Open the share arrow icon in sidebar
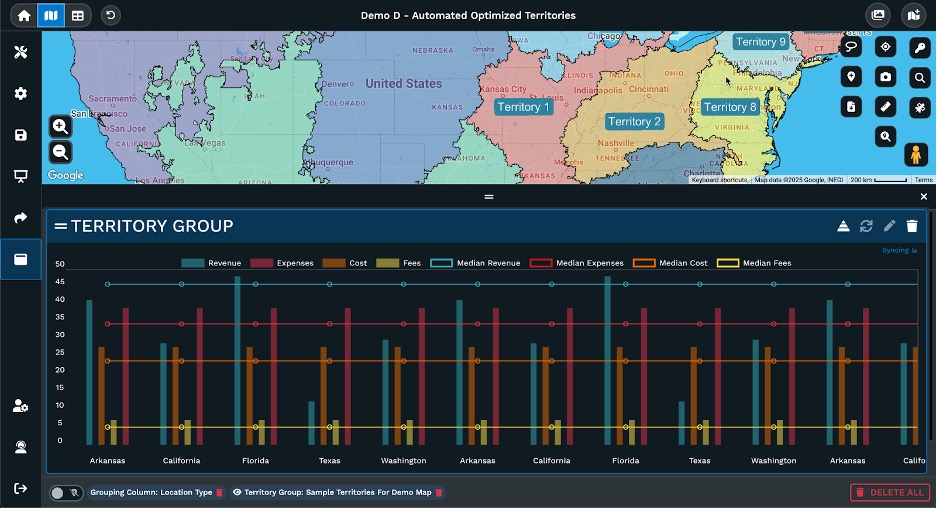The height and width of the screenshot is (508, 936). [20, 218]
